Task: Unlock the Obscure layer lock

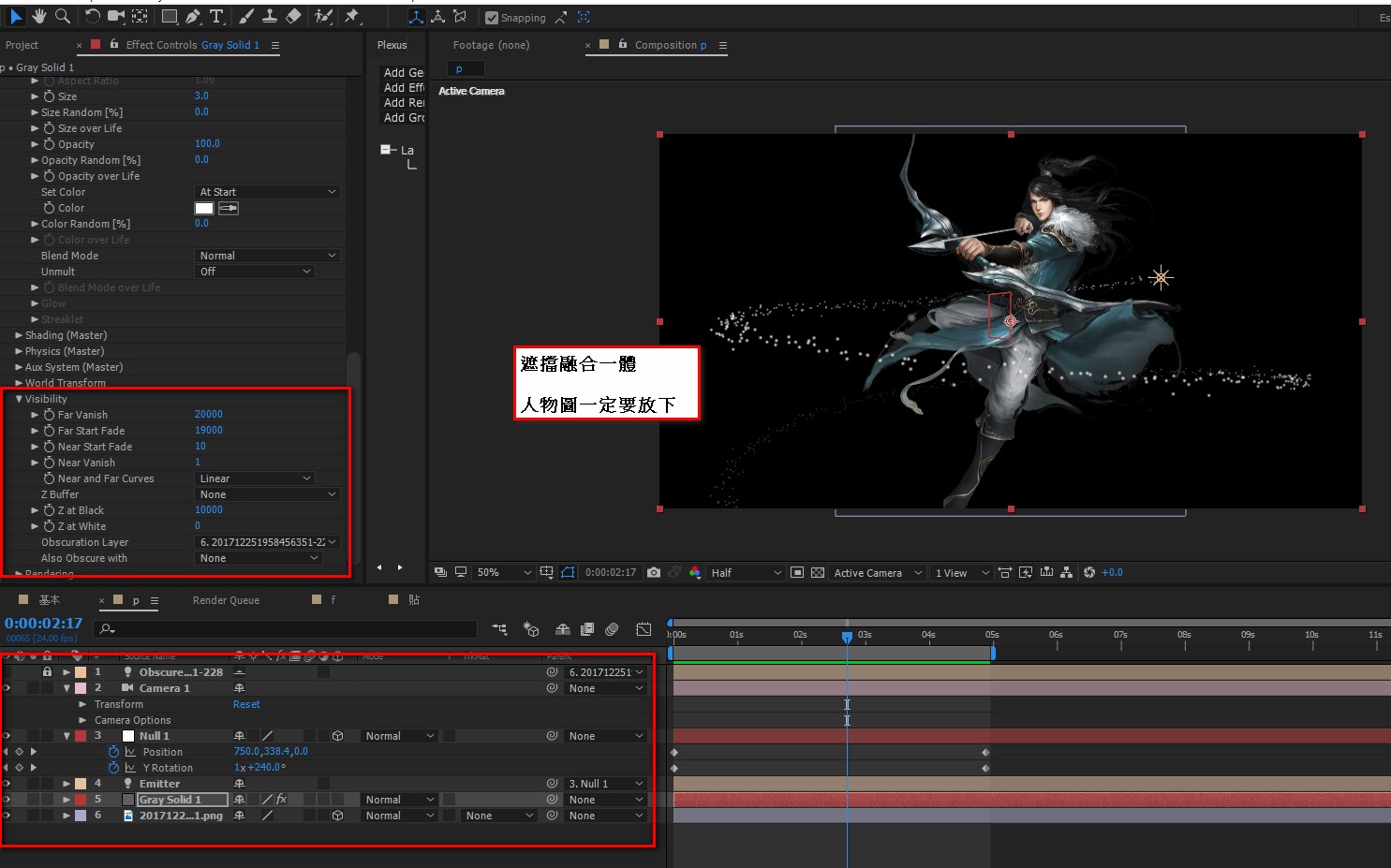Action: (x=47, y=672)
